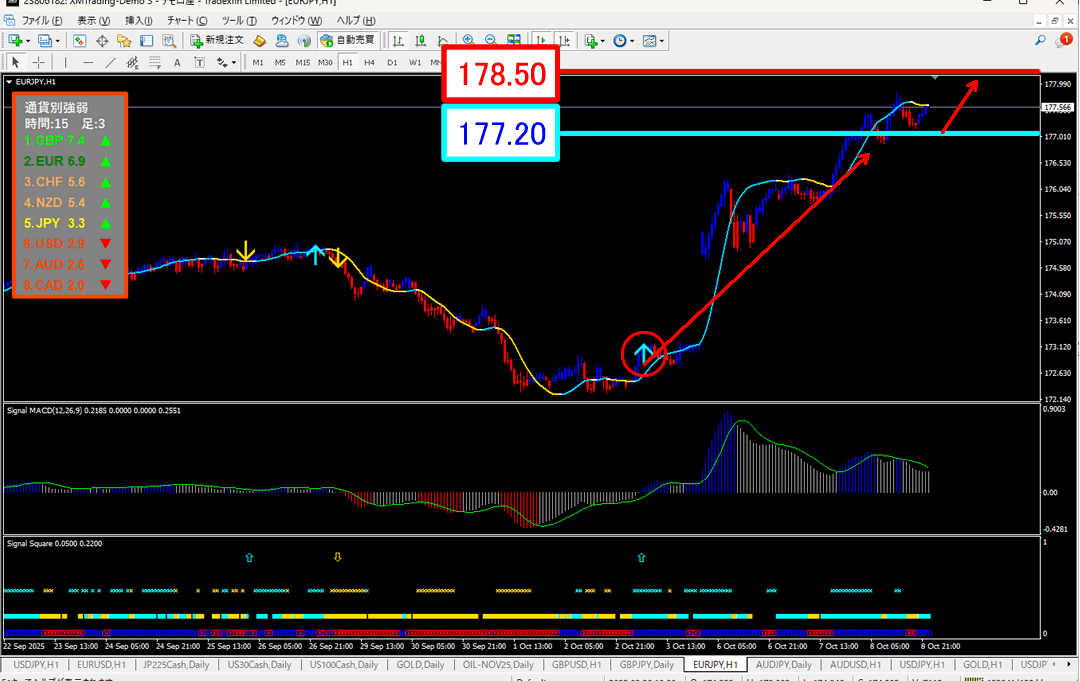Click the cyan 177.20 horizontal line

[800, 133]
